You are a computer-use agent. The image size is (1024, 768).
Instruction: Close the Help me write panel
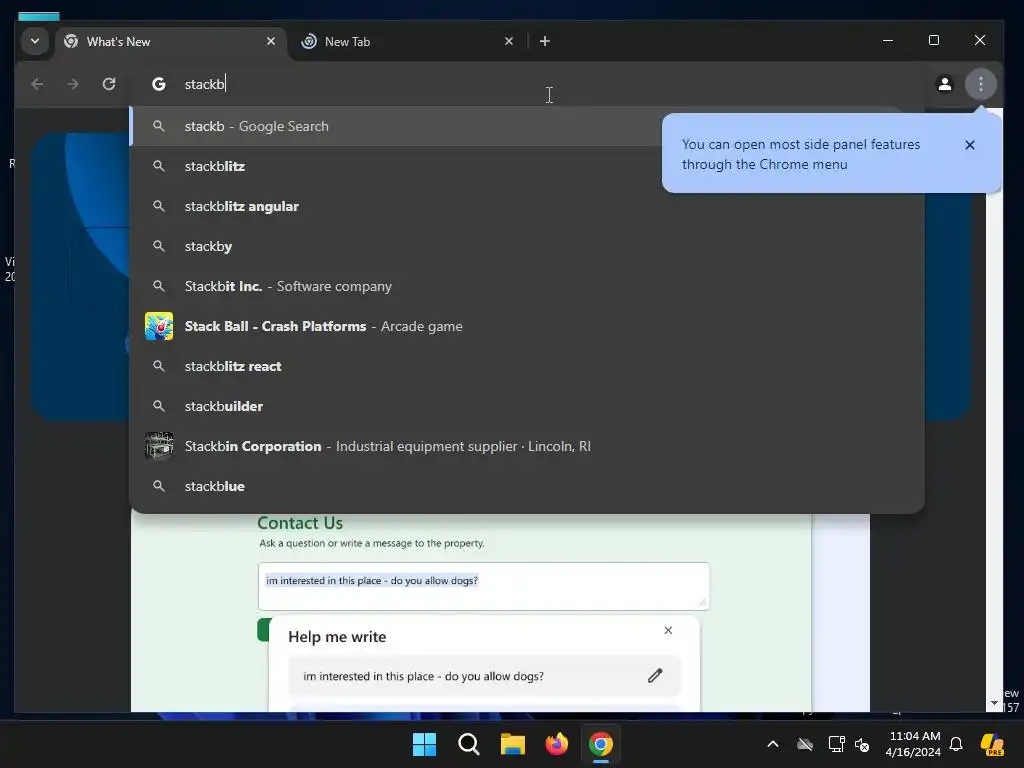pos(668,630)
